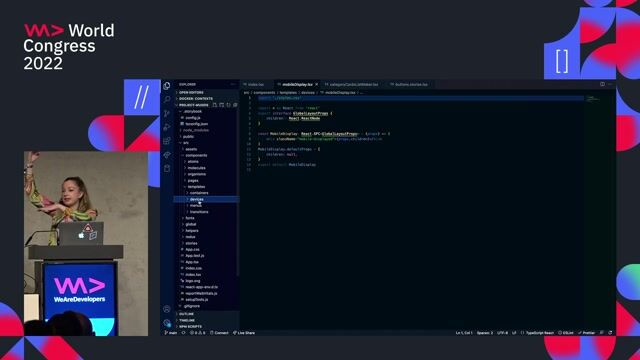Click the Prettier status bar item
Image resolution: width=640 pixels, height=360 pixels.
pyautogui.click(x=586, y=333)
